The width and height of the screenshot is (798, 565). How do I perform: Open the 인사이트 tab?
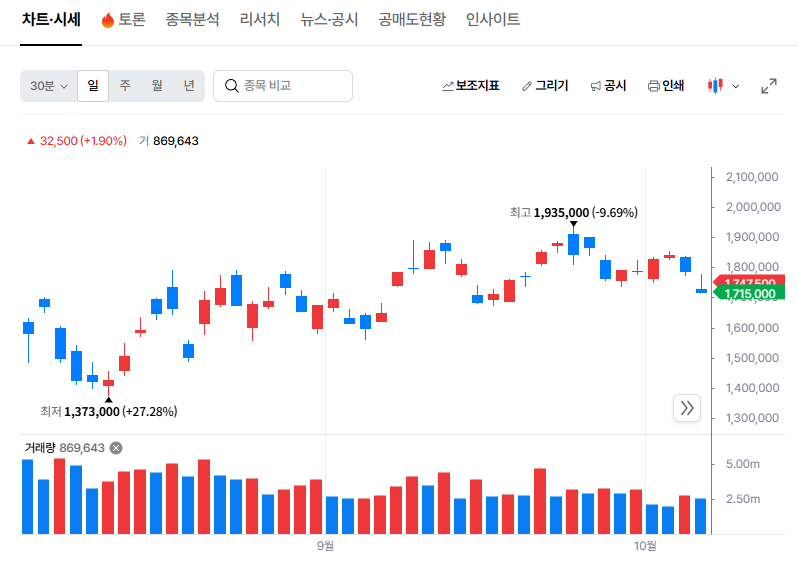(x=493, y=19)
